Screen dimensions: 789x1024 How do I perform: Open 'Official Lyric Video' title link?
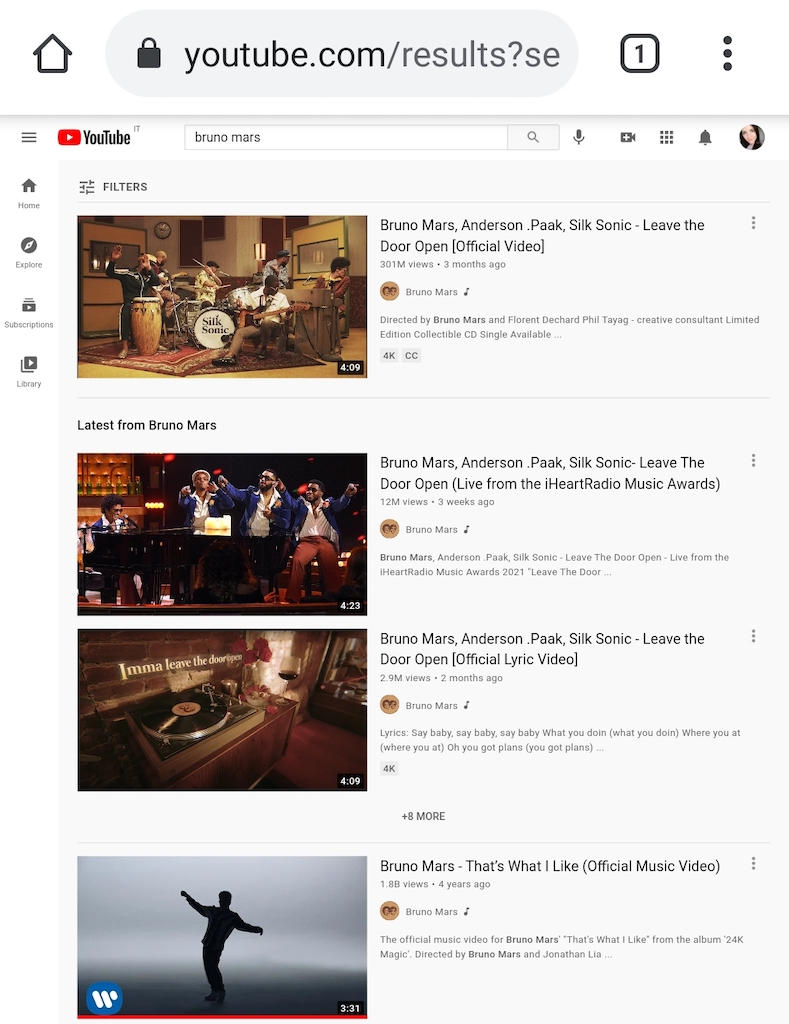pyautogui.click(x=542, y=648)
